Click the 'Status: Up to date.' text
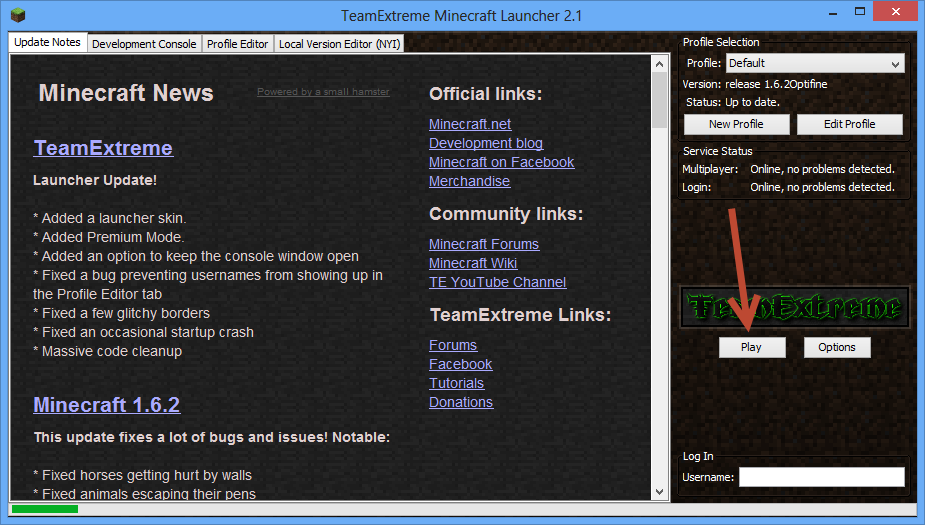The width and height of the screenshot is (925, 525). [733, 102]
